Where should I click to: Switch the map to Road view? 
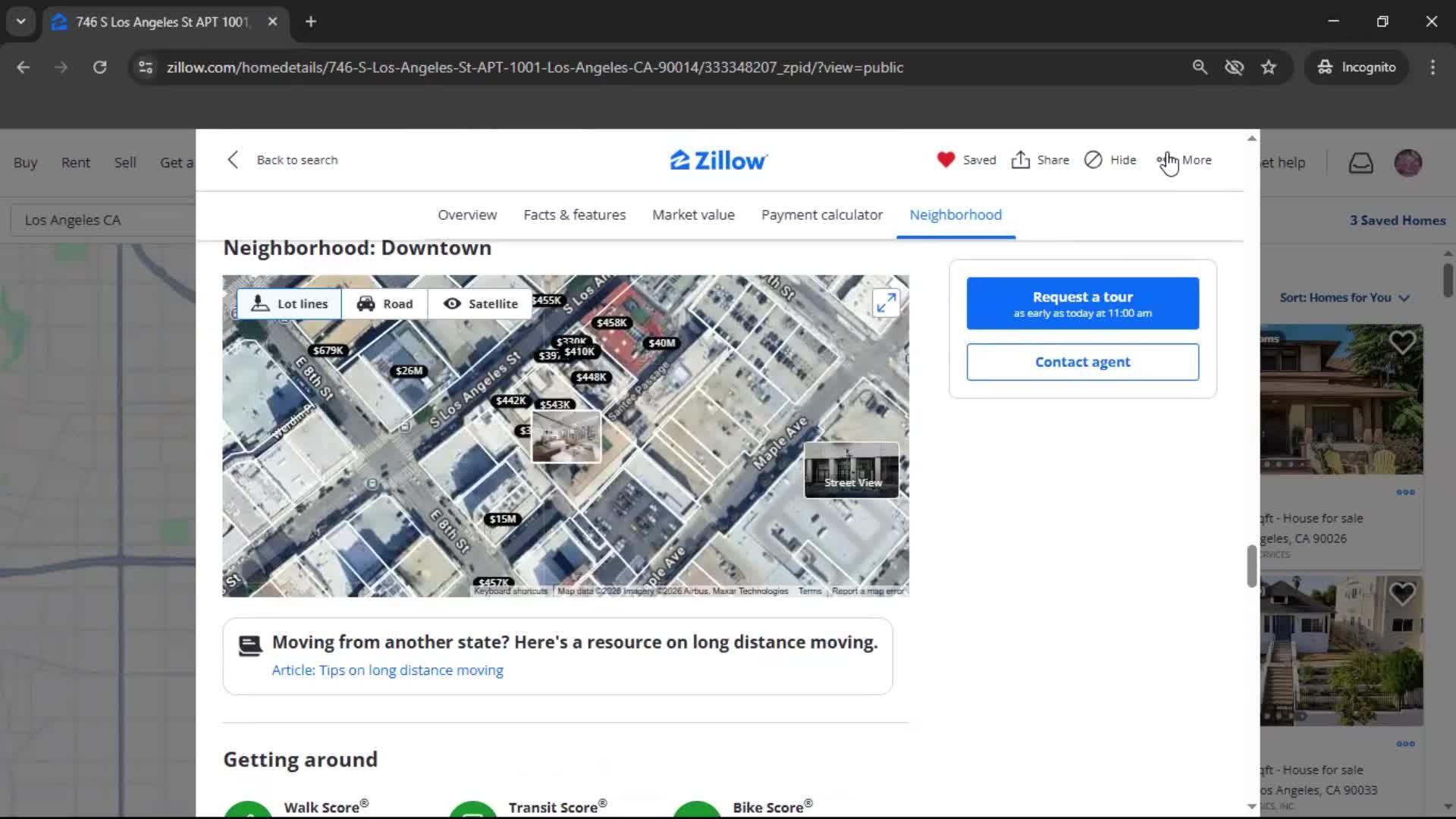[385, 303]
